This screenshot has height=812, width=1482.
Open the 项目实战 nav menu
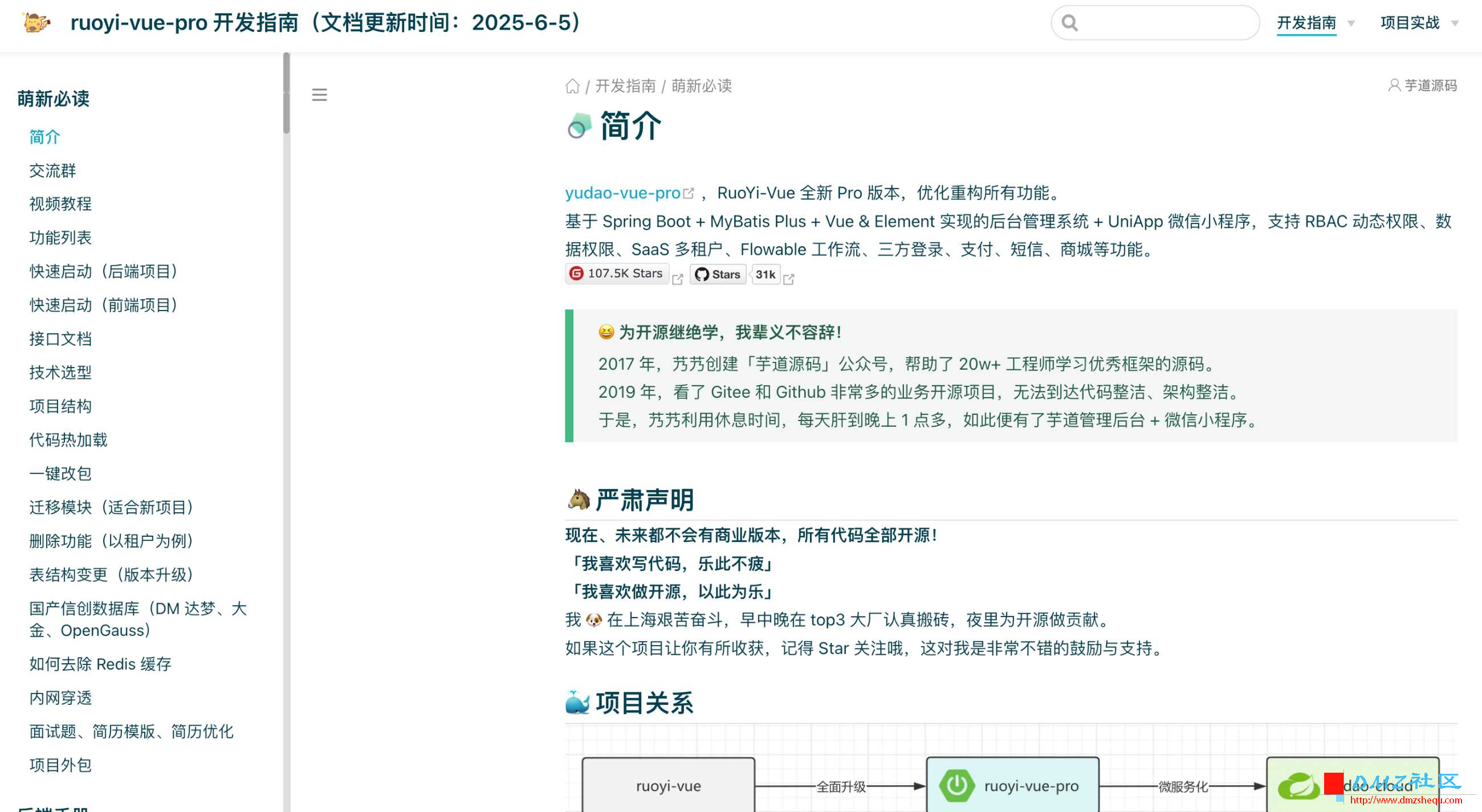(x=1410, y=23)
